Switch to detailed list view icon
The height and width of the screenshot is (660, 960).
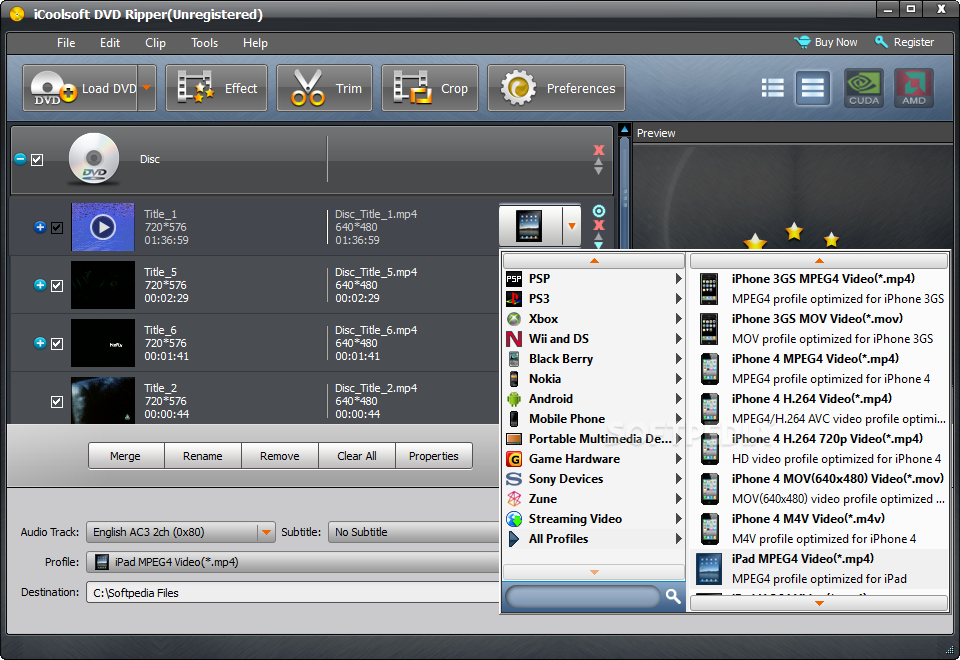click(813, 88)
